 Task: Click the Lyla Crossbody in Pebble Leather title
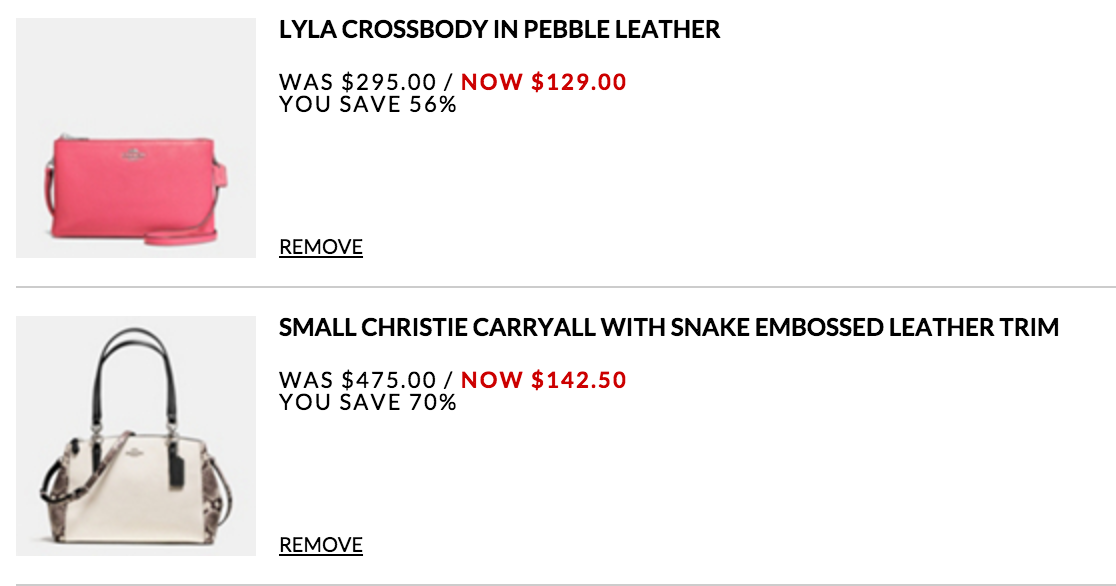pos(499,30)
